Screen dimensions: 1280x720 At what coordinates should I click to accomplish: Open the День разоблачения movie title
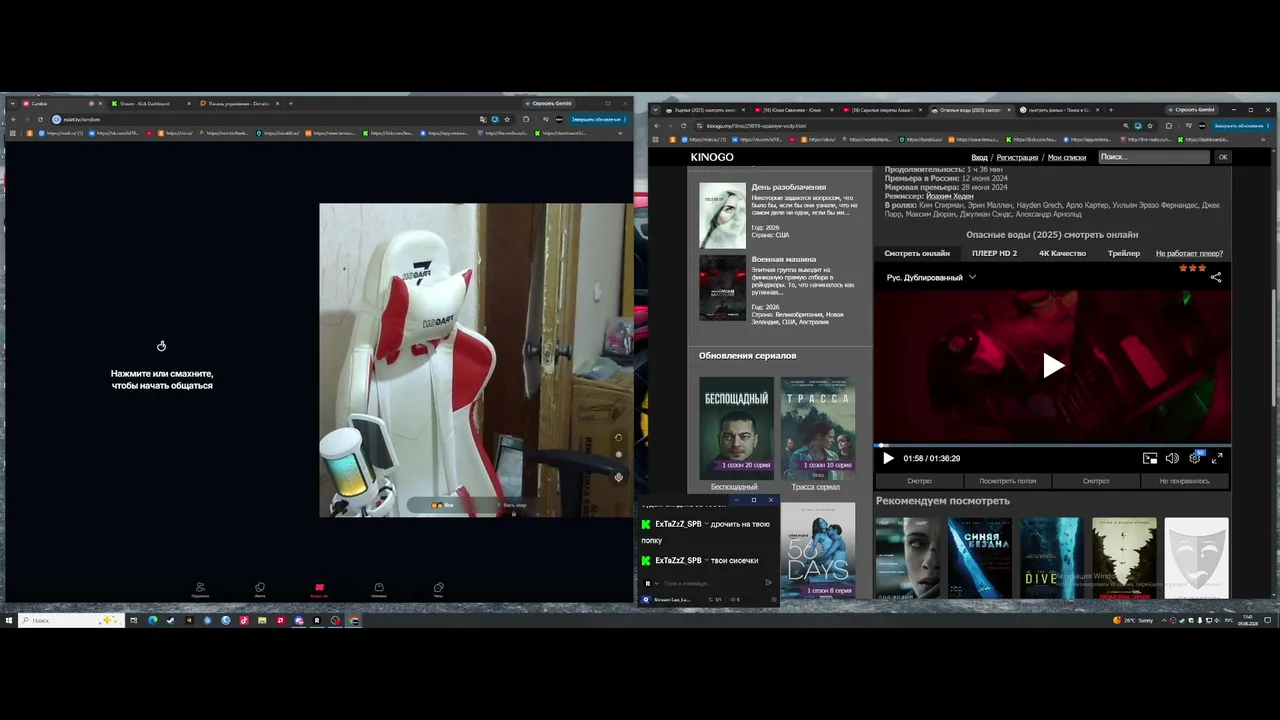pyautogui.click(x=789, y=187)
